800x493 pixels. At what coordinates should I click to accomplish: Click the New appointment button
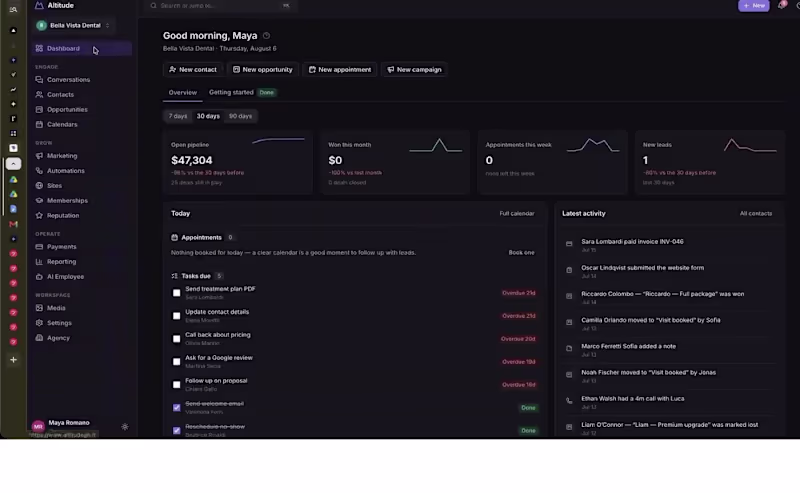click(x=340, y=69)
